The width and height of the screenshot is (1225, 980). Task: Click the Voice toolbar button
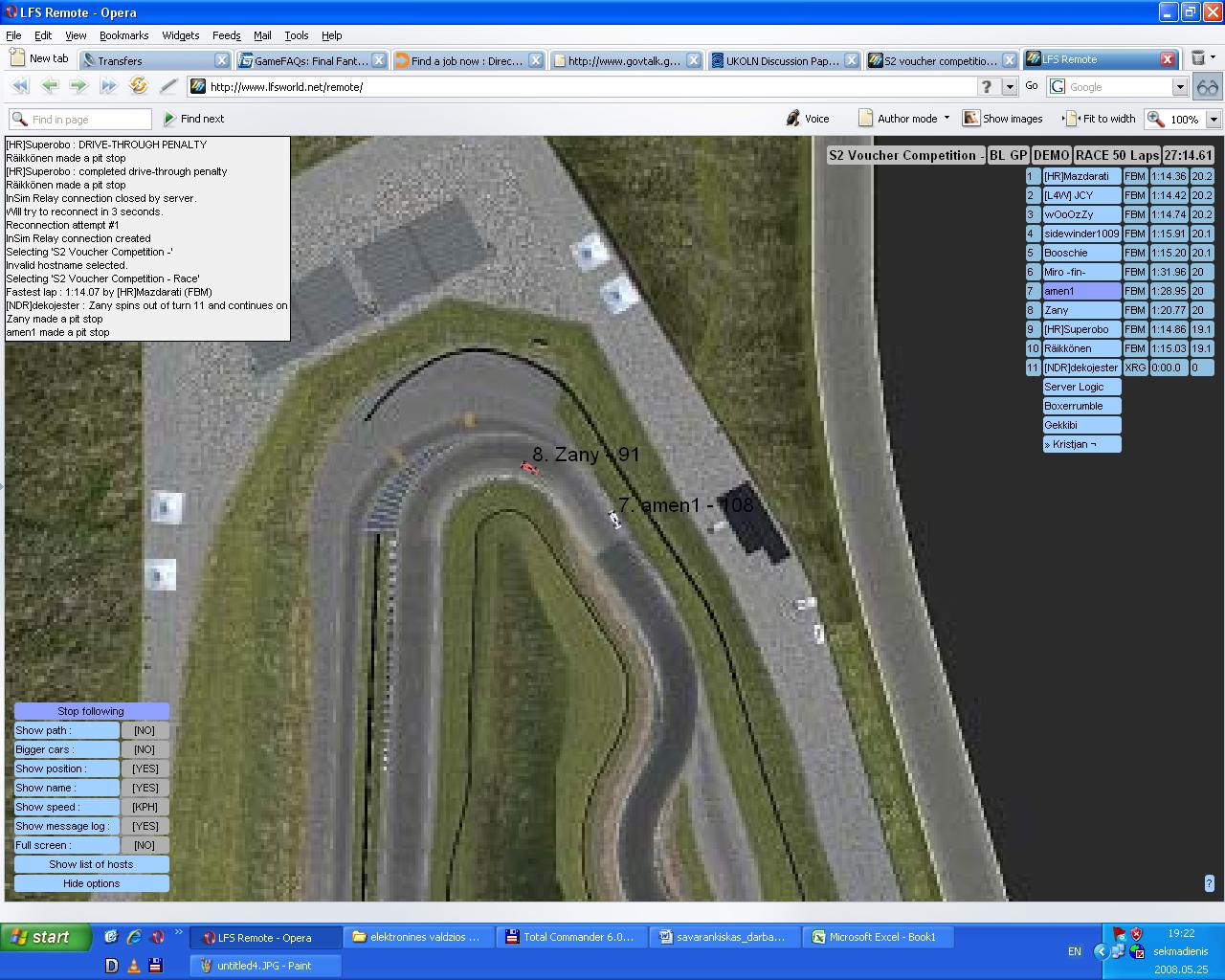808,119
